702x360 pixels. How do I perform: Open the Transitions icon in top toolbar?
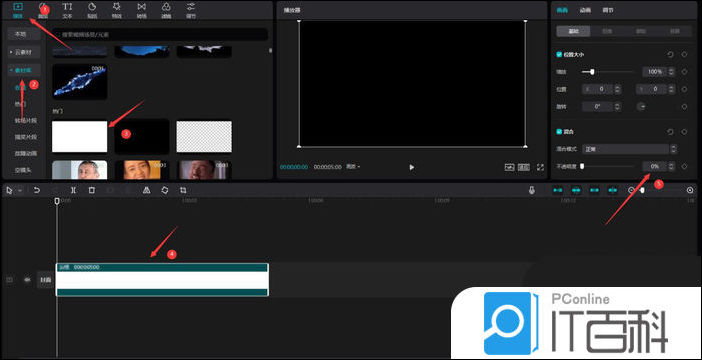141,10
